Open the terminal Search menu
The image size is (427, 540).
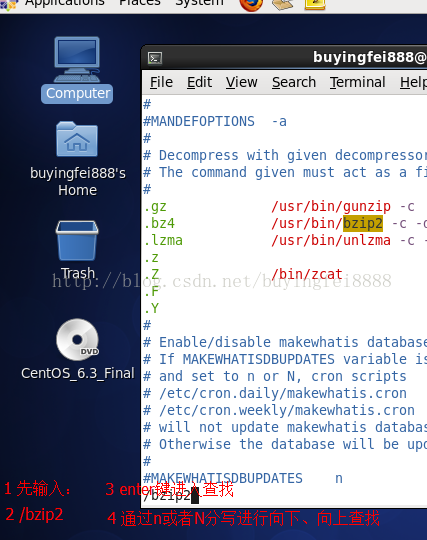294,82
